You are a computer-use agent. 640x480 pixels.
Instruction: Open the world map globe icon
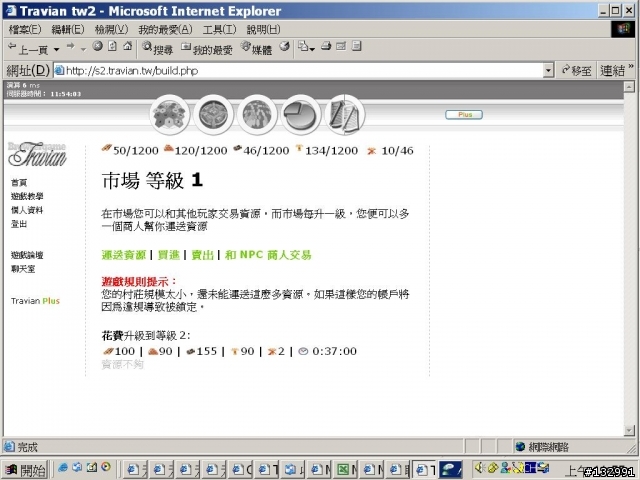(x=257, y=115)
